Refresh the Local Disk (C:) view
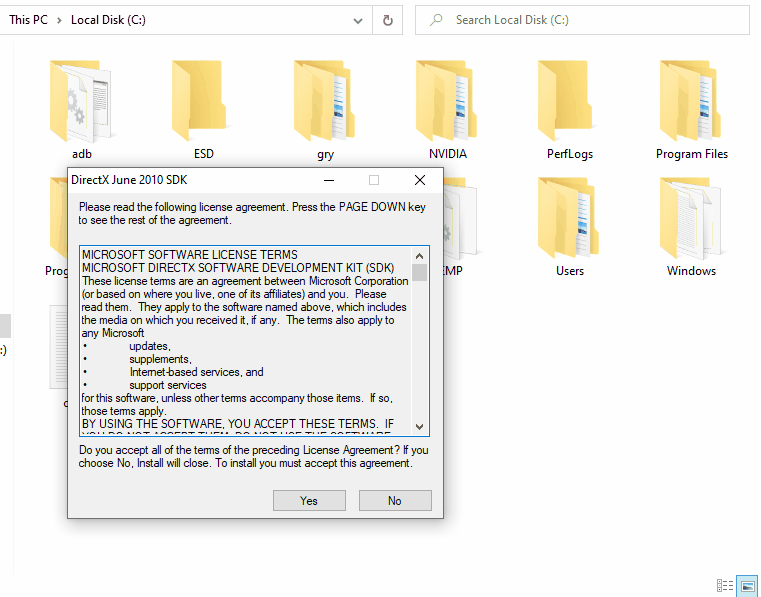761x597 pixels. 387,20
